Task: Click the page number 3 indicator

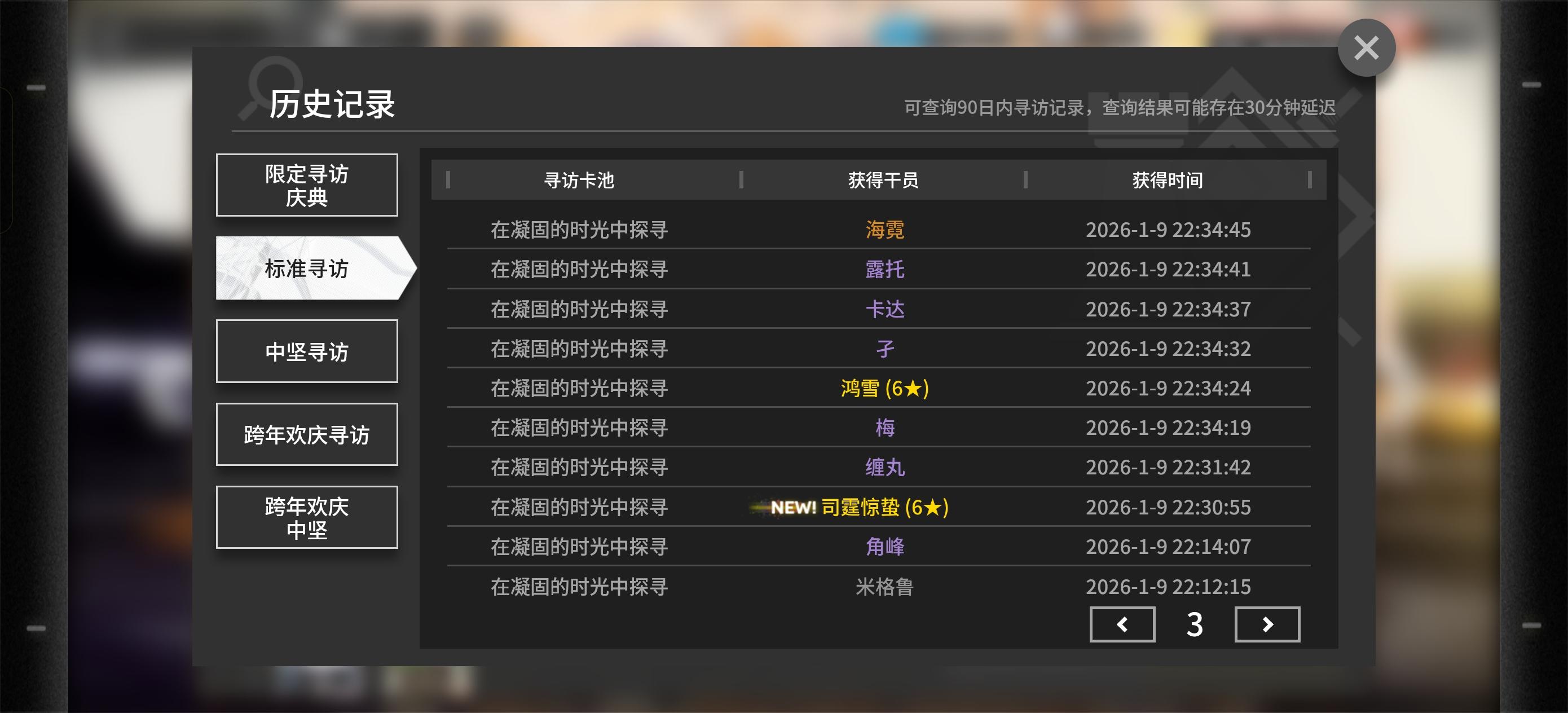Action: pyautogui.click(x=1194, y=624)
